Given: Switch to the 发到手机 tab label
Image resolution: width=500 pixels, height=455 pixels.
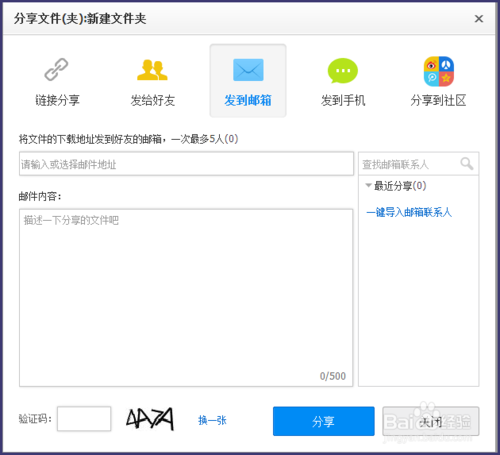Looking at the screenshot, I should click(343, 100).
